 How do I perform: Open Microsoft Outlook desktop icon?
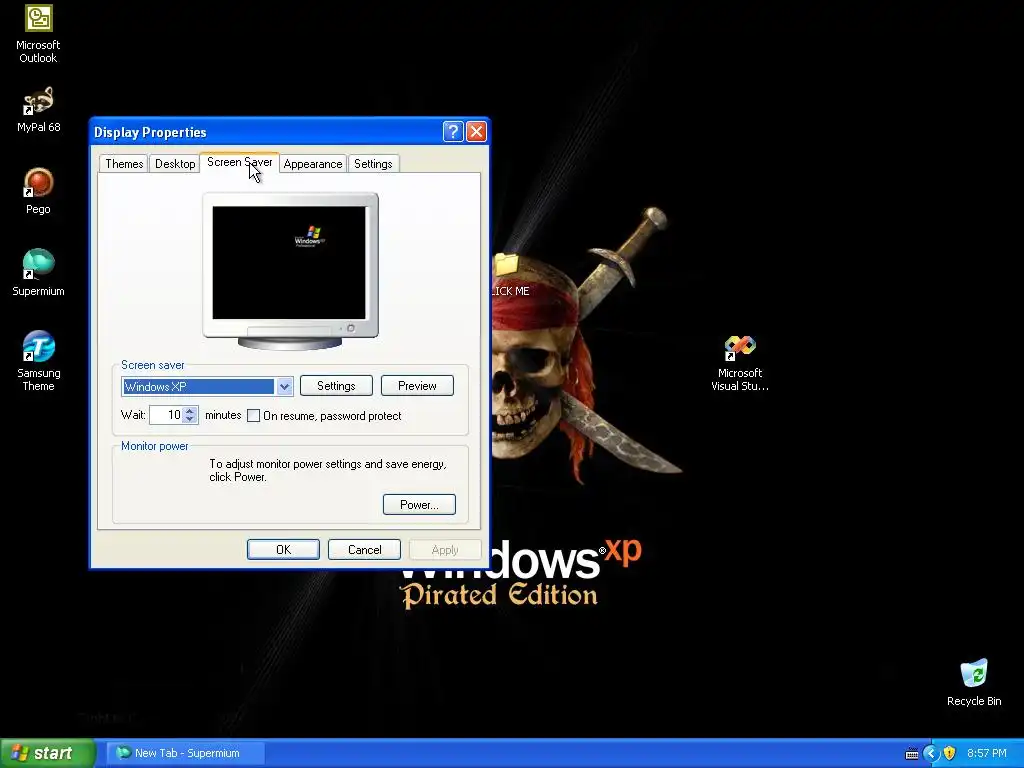pyautogui.click(x=38, y=33)
